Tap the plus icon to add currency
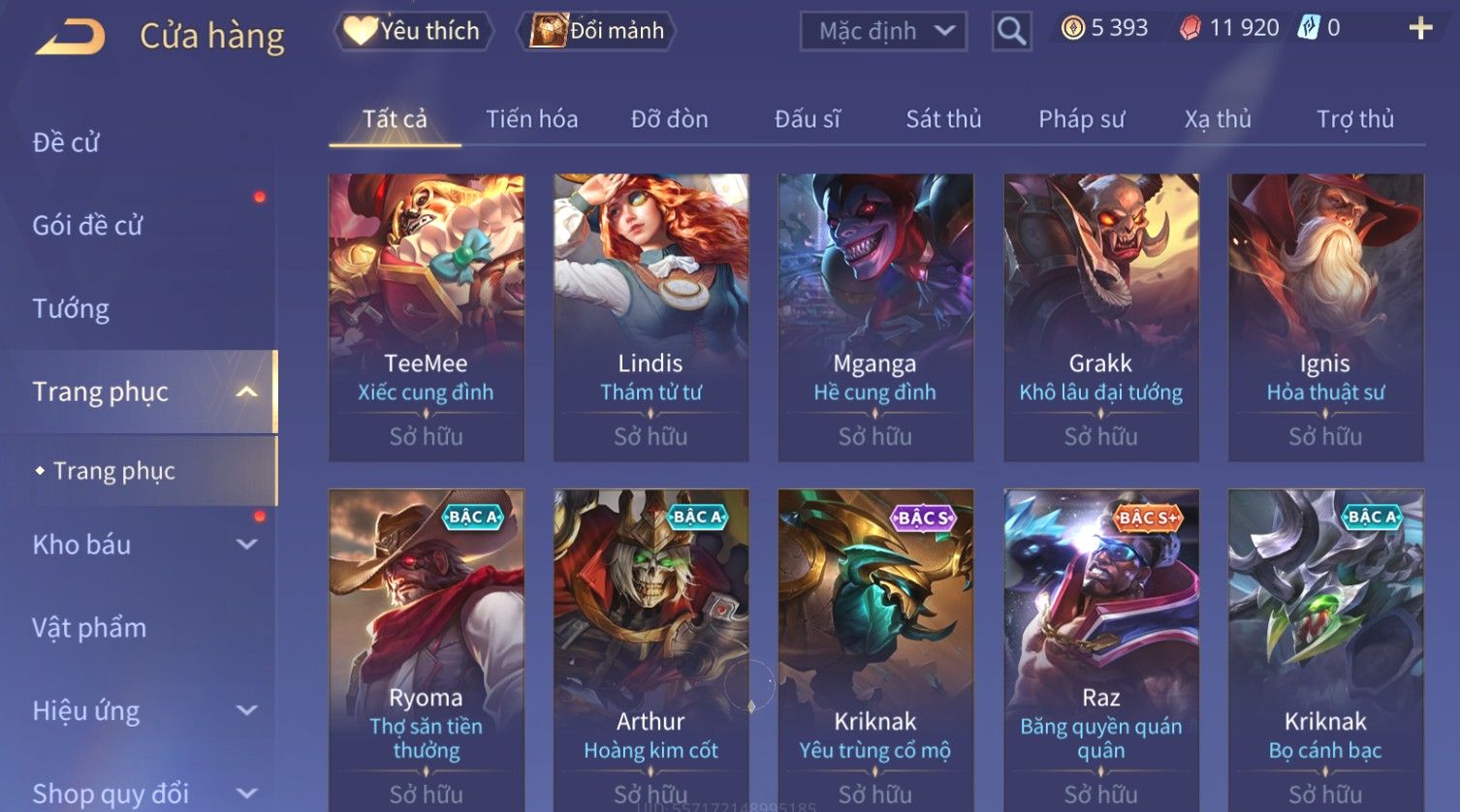1460x812 pixels. 1420,28
